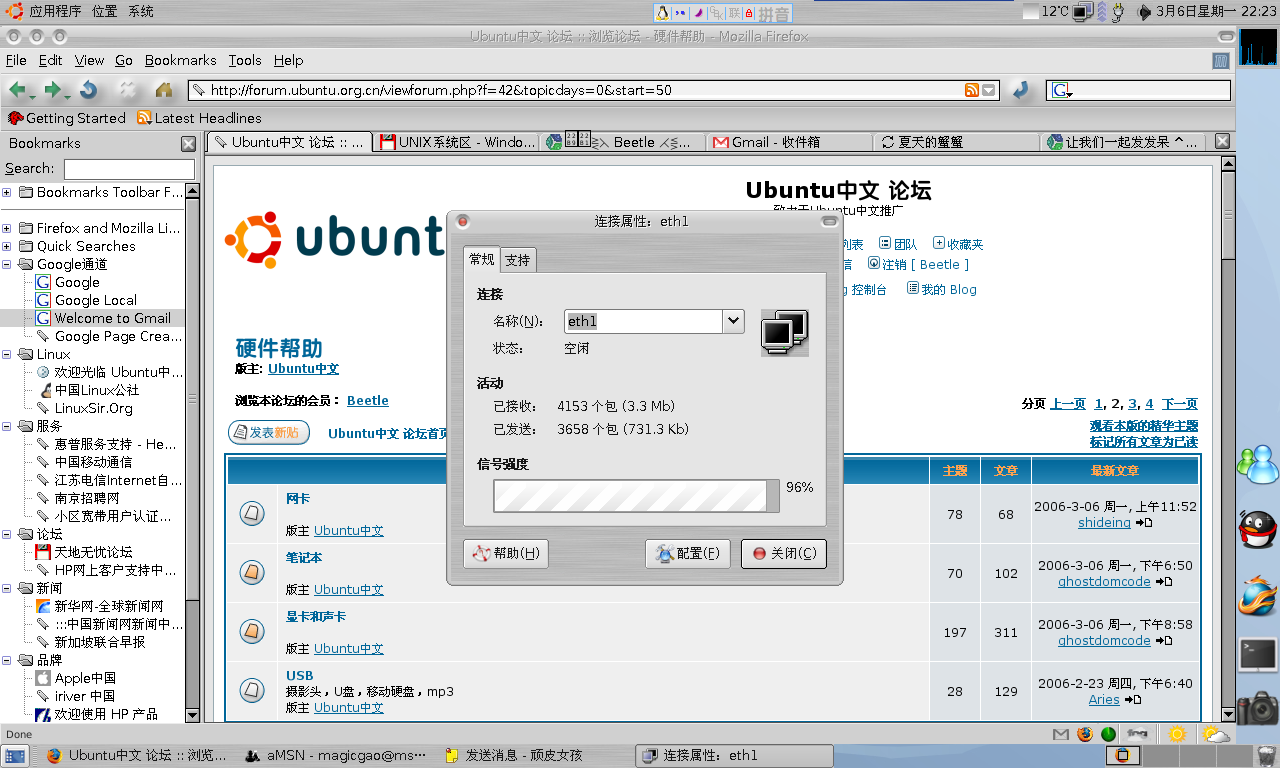Click the 下一页 next page link

(1180, 404)
